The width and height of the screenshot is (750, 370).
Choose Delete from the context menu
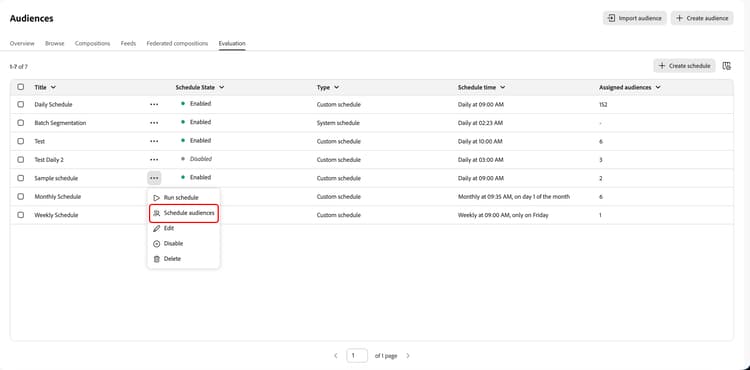[184, 259]
